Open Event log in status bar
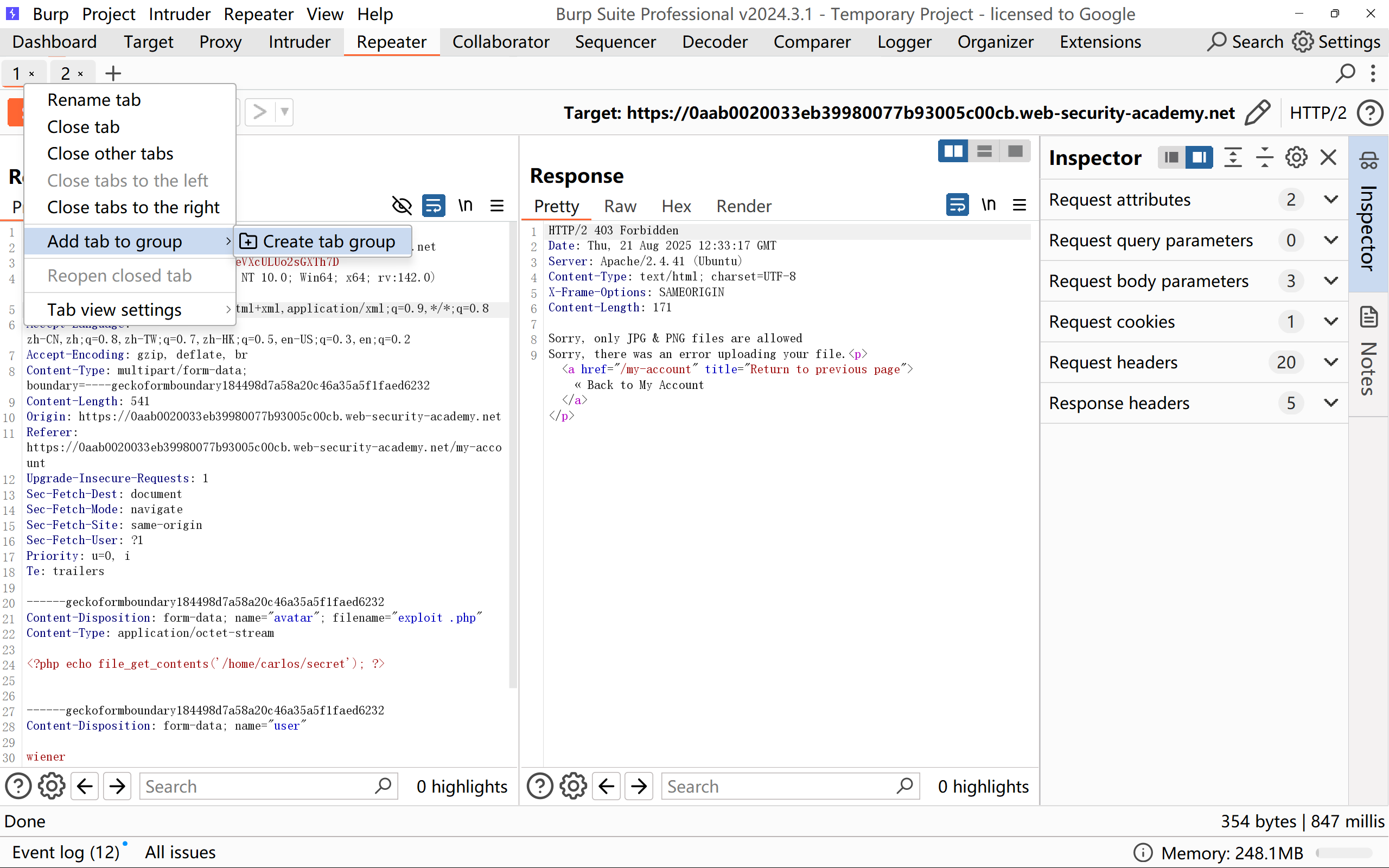Viewport: 1389px width, 868px height. 66,852
